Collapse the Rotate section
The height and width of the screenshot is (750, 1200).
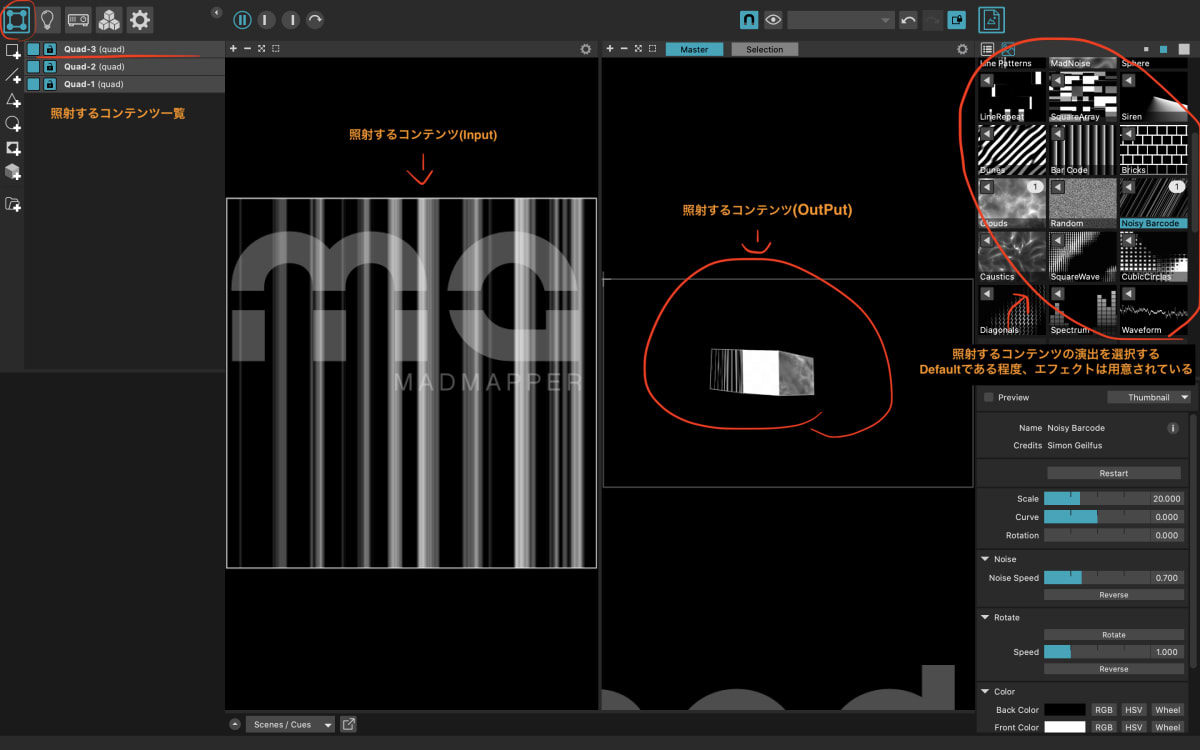[x=984, y=617]
